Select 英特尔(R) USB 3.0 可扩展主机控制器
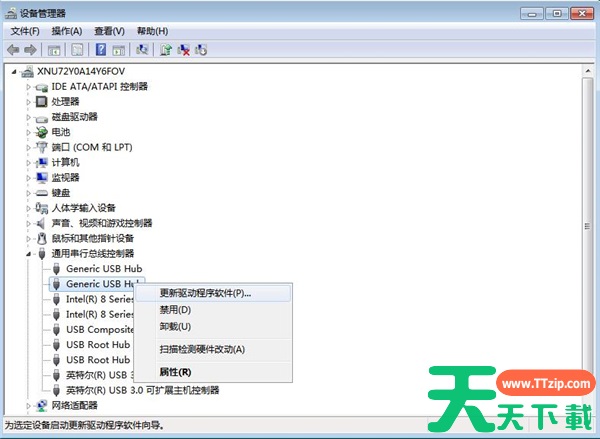 (142, 390)
